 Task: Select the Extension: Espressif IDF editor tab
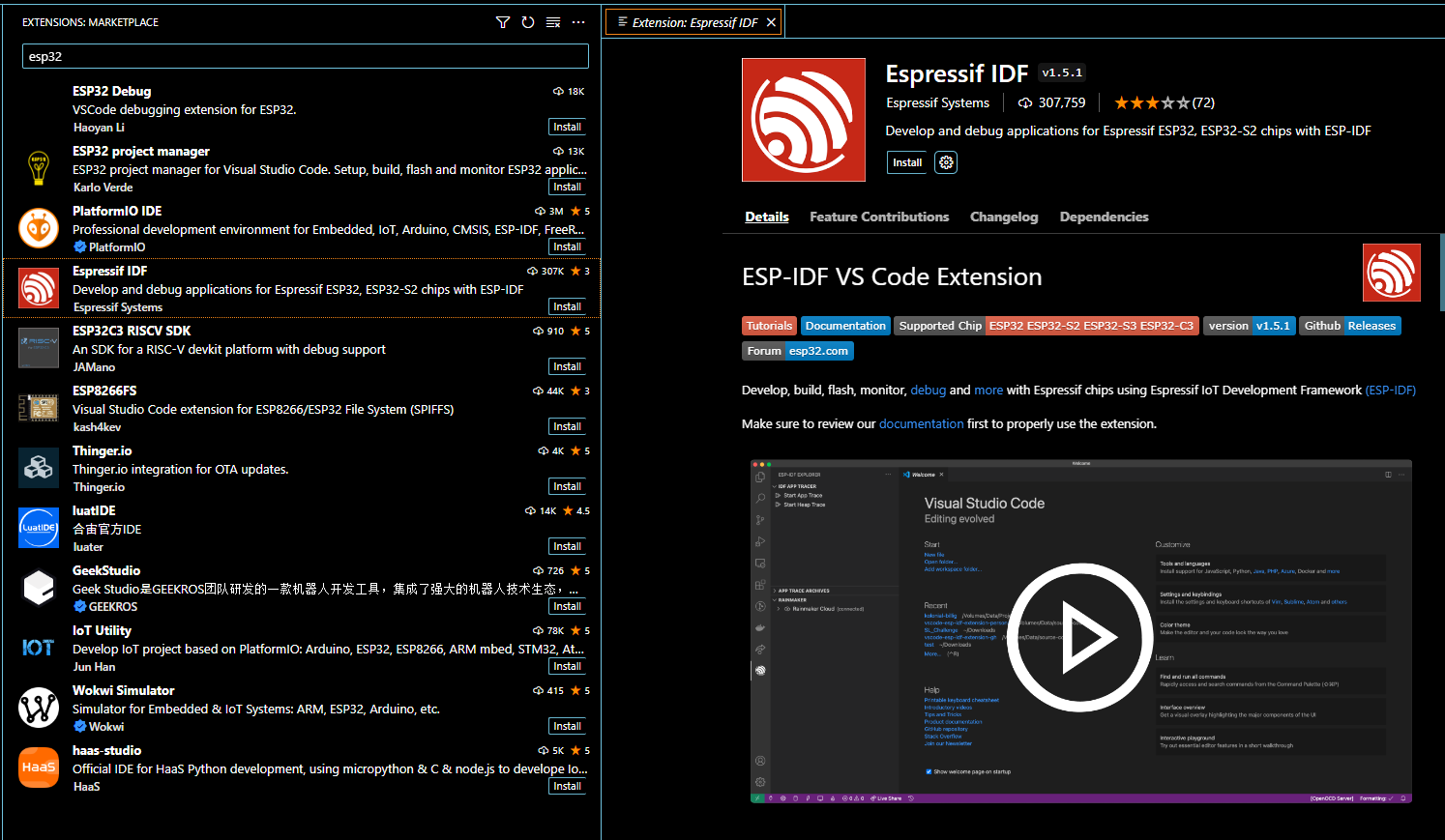(x=693, y=22)
